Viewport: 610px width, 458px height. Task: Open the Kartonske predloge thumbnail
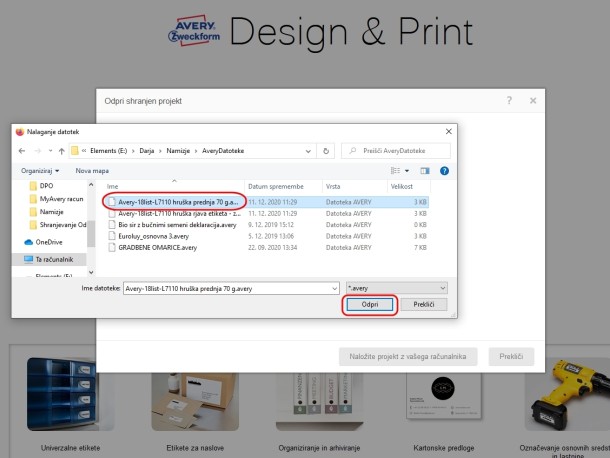tap(443, 397)
